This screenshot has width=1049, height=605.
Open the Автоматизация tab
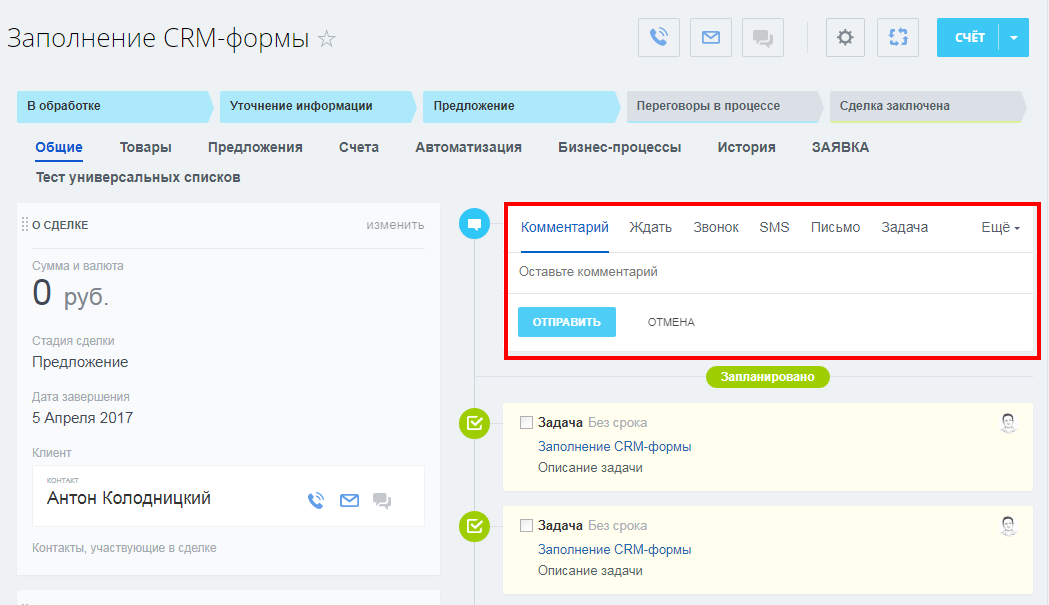[x=468, y=147]
